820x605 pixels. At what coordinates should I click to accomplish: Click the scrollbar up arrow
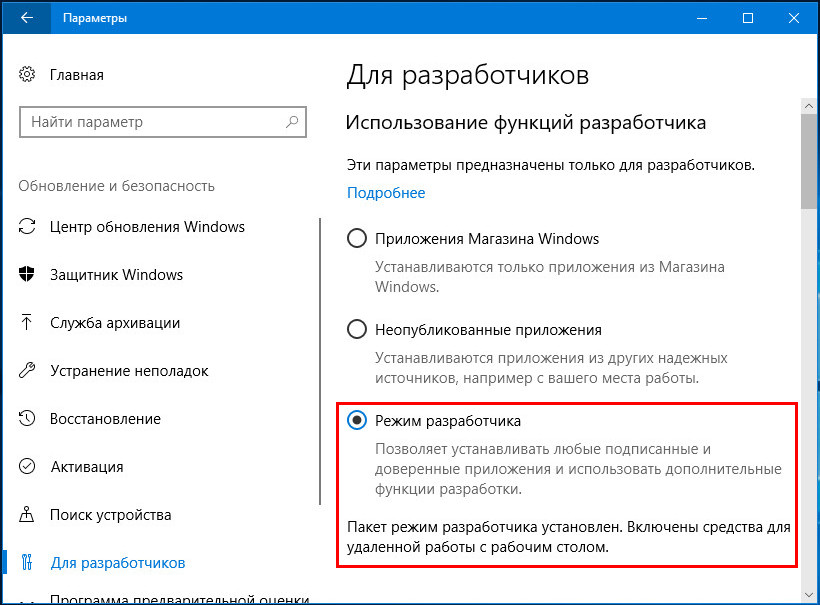click(809, 106)
